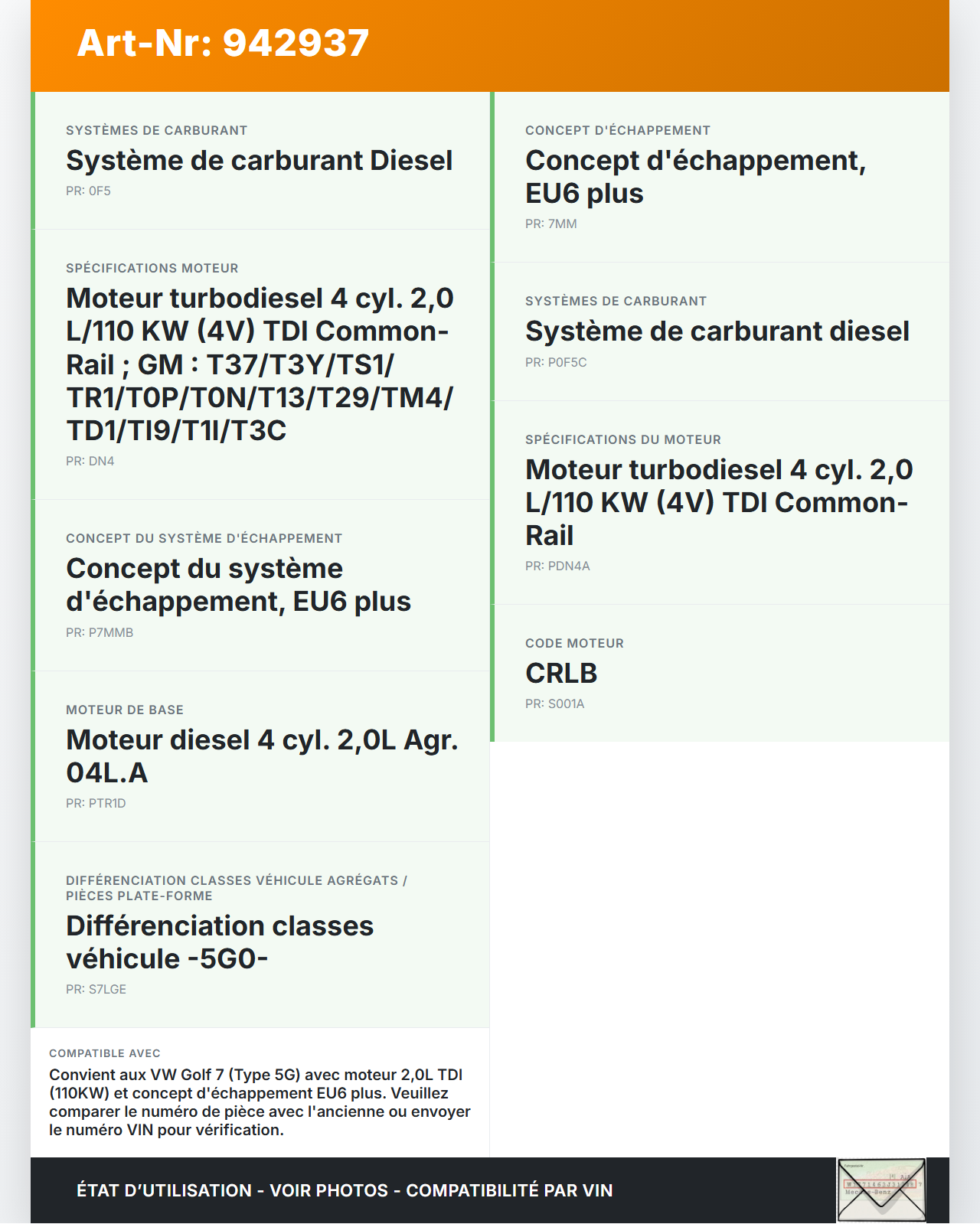The width and height of the screenshot is (980, 1224).
Task: Select the PR: PTR1D code
Action: tap(96, 804)
